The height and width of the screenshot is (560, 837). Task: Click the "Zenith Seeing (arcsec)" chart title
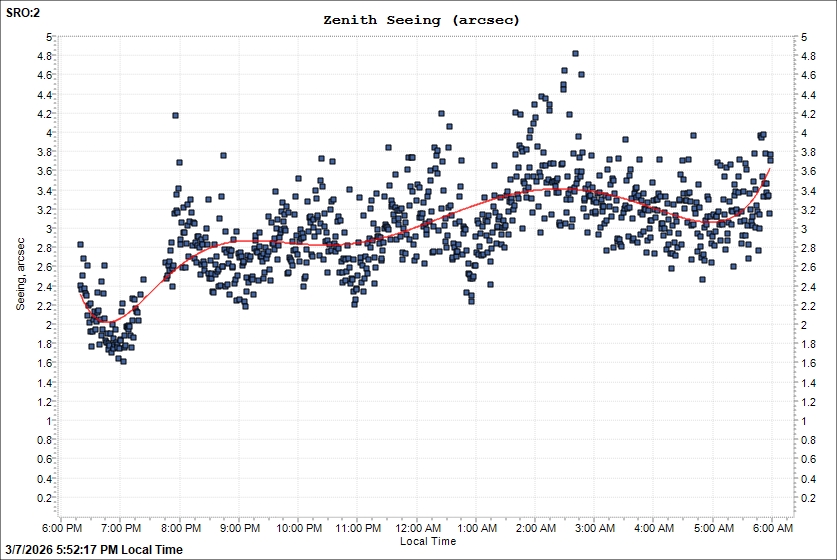[421, 20]
